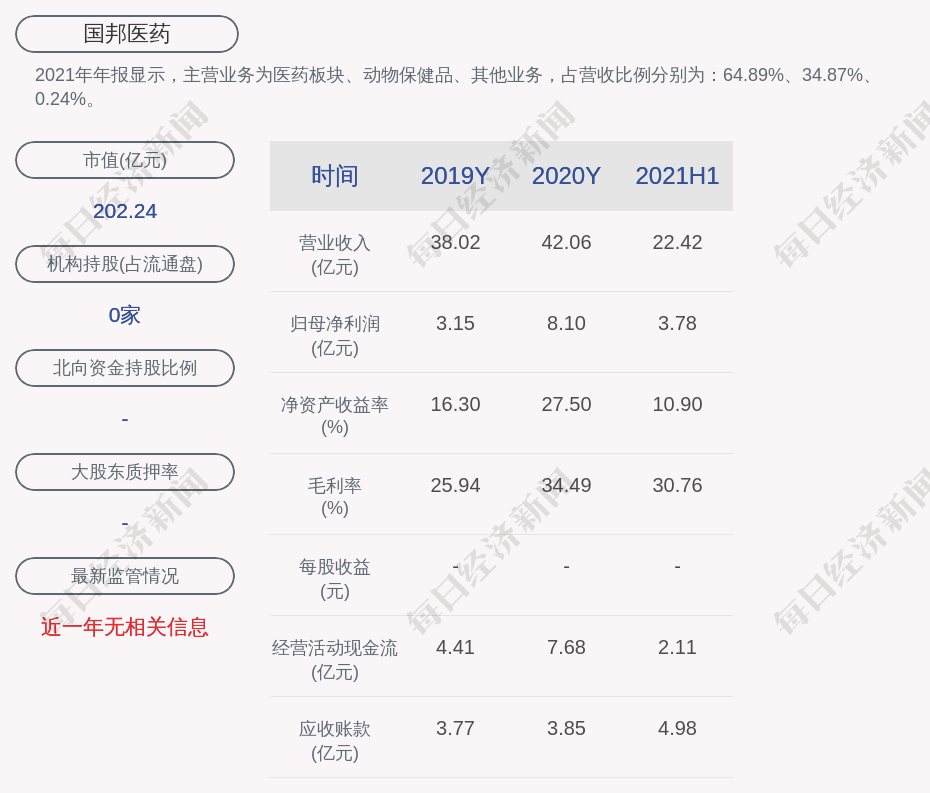Select the 经营活动现金流 (亿元) row label
This screenshot has width=930, height=793.
pyautogui.click(x=335, y=660)
